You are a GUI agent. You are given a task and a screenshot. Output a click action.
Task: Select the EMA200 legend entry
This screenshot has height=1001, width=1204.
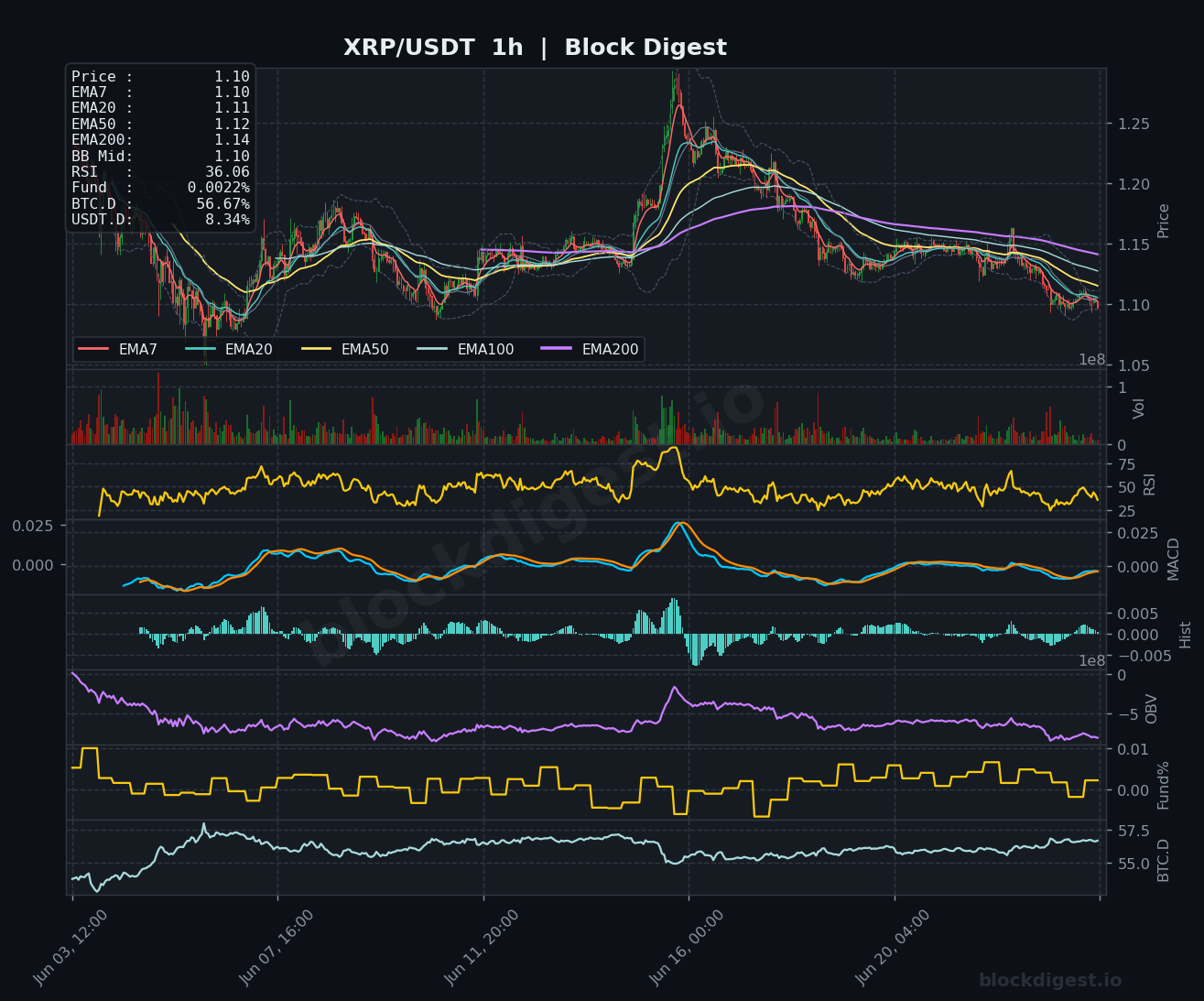pyautogui.click(x=590, y=349)
